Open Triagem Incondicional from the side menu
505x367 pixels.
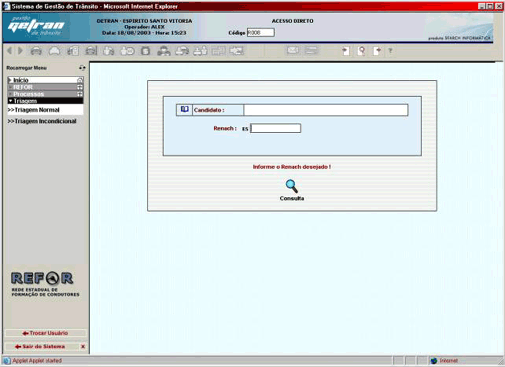[42, 121]
